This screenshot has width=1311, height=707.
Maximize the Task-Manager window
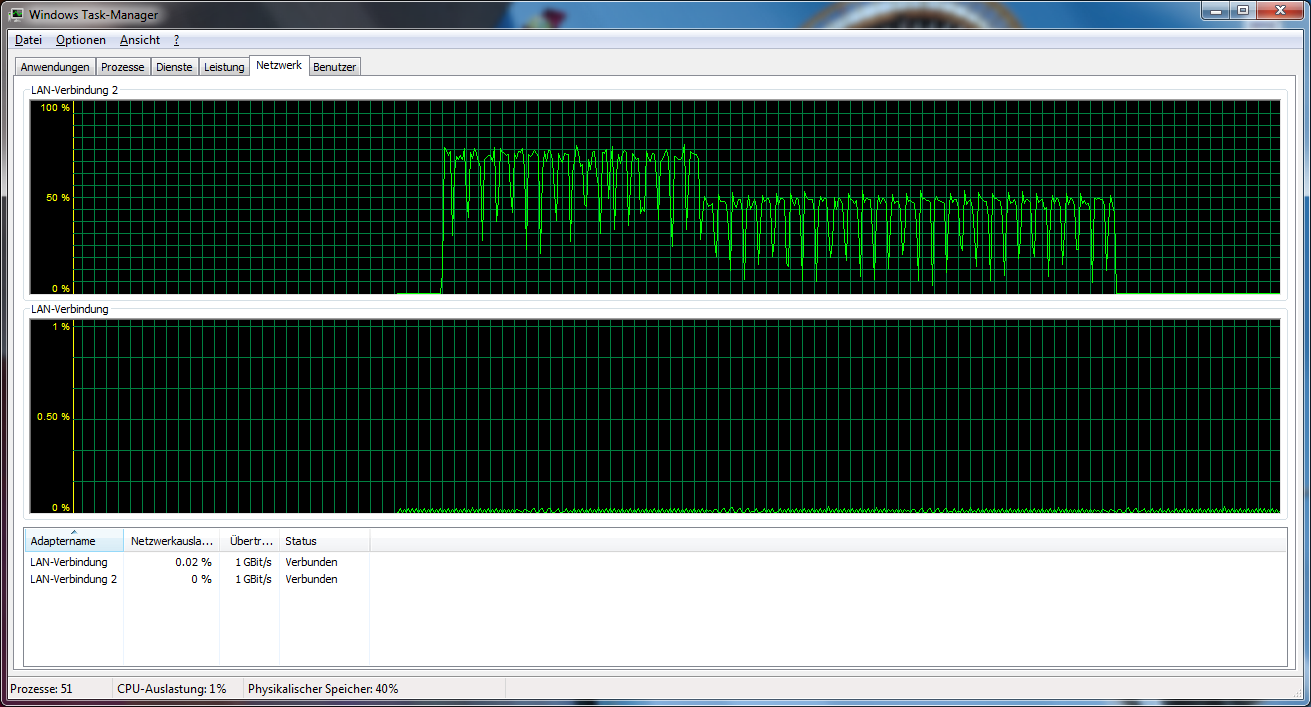[x=1243, y=11]
